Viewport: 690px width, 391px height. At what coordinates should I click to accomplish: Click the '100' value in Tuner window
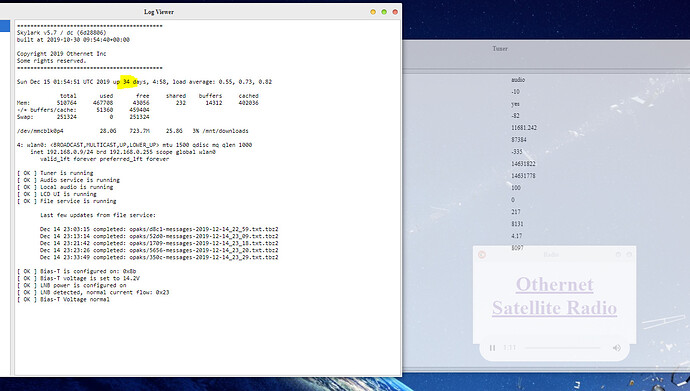point(516,187)
